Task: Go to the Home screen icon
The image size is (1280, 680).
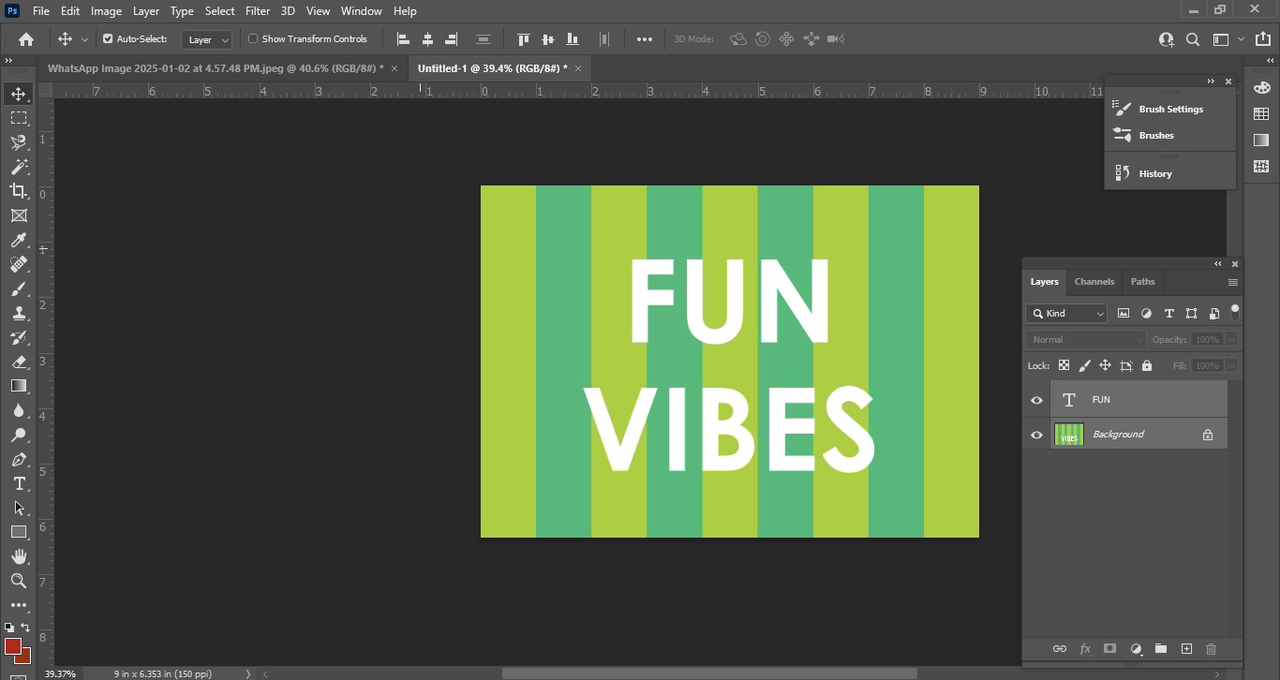Action: pos(26,39)
